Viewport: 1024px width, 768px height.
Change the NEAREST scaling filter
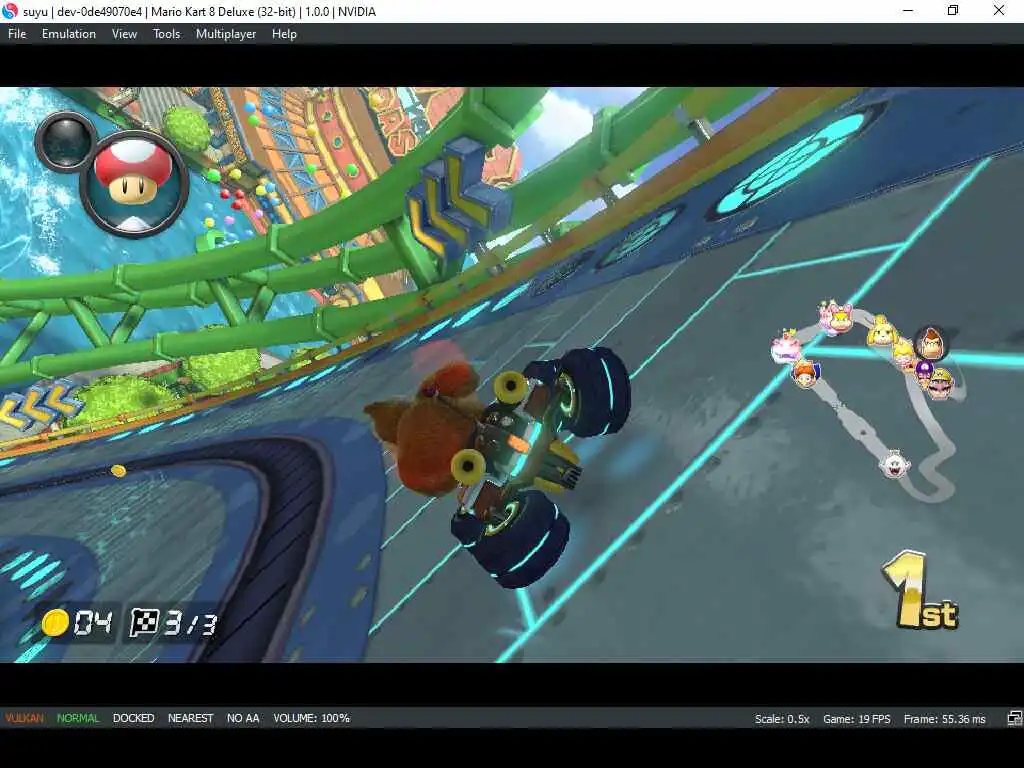coord(191,718)
